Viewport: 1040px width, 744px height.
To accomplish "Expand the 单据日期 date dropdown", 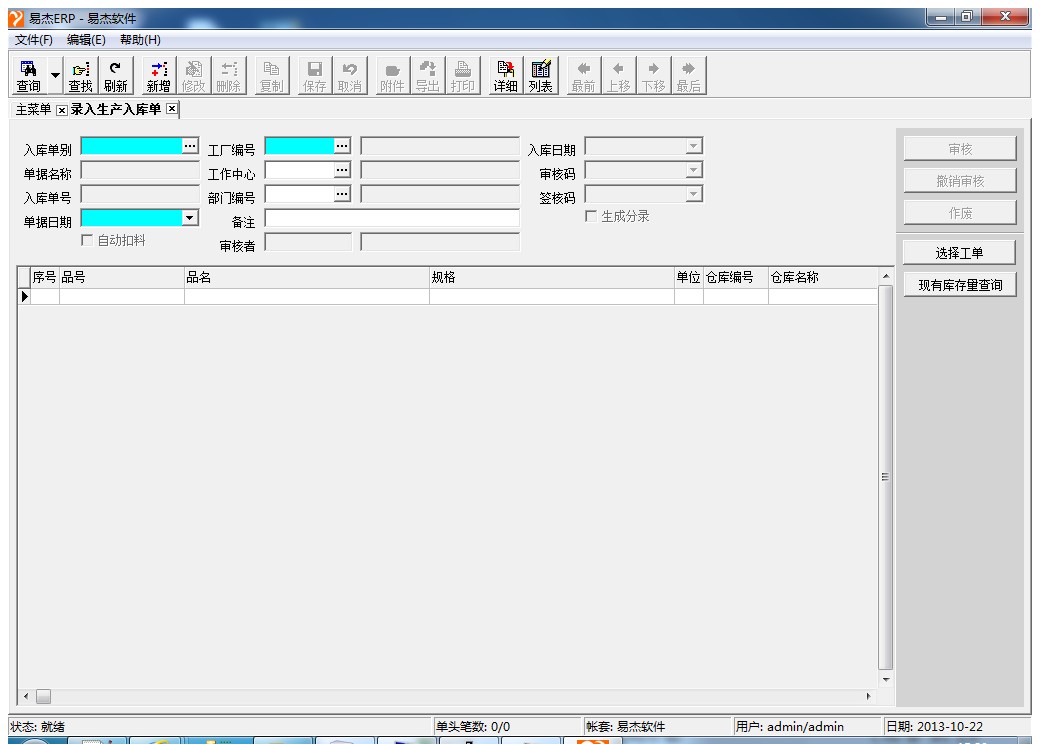I will [190, 217].
